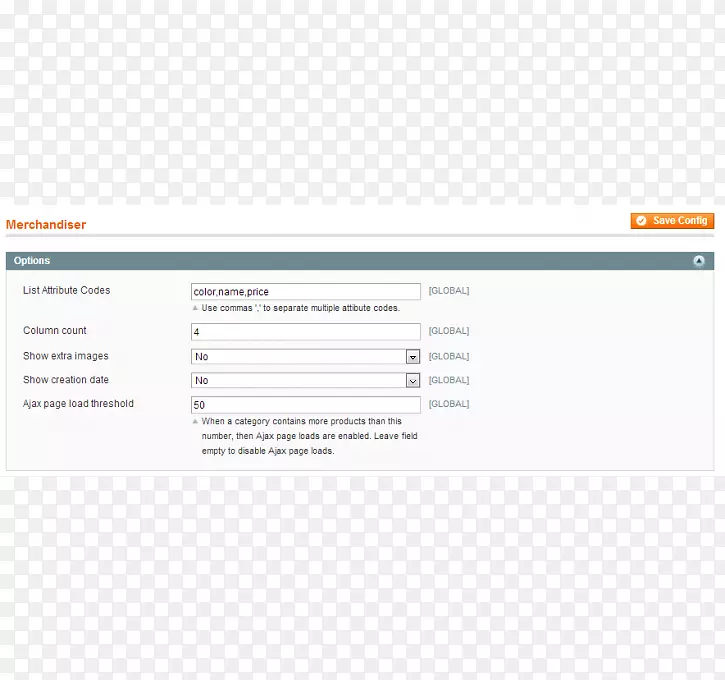Click the Merchandiser page heading
This screenshot has width=725, height=680.
tap(46, 225)
